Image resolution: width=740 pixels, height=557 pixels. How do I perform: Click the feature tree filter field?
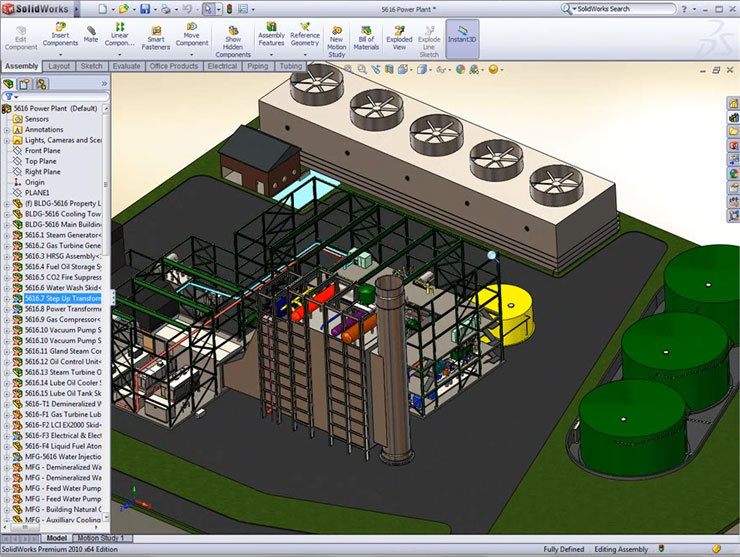click(x=56, y=97)
